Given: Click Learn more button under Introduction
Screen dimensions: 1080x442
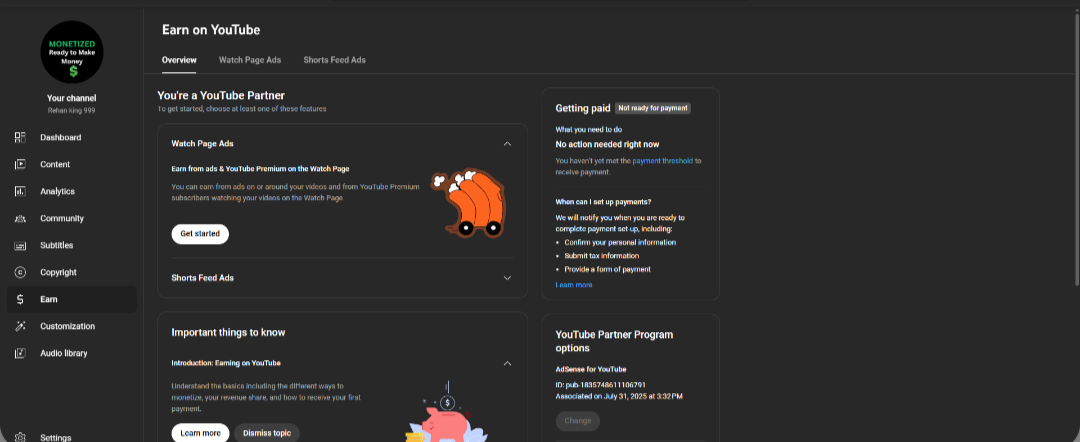Looking at the screenshot, I should coord(200,433).
